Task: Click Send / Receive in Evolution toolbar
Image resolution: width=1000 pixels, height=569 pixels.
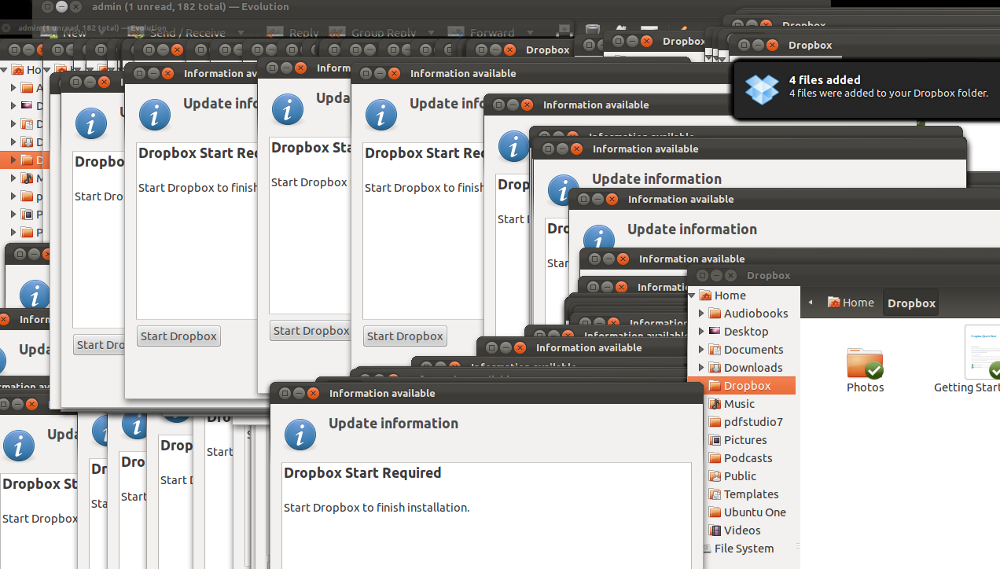Action: pos(178,33)
